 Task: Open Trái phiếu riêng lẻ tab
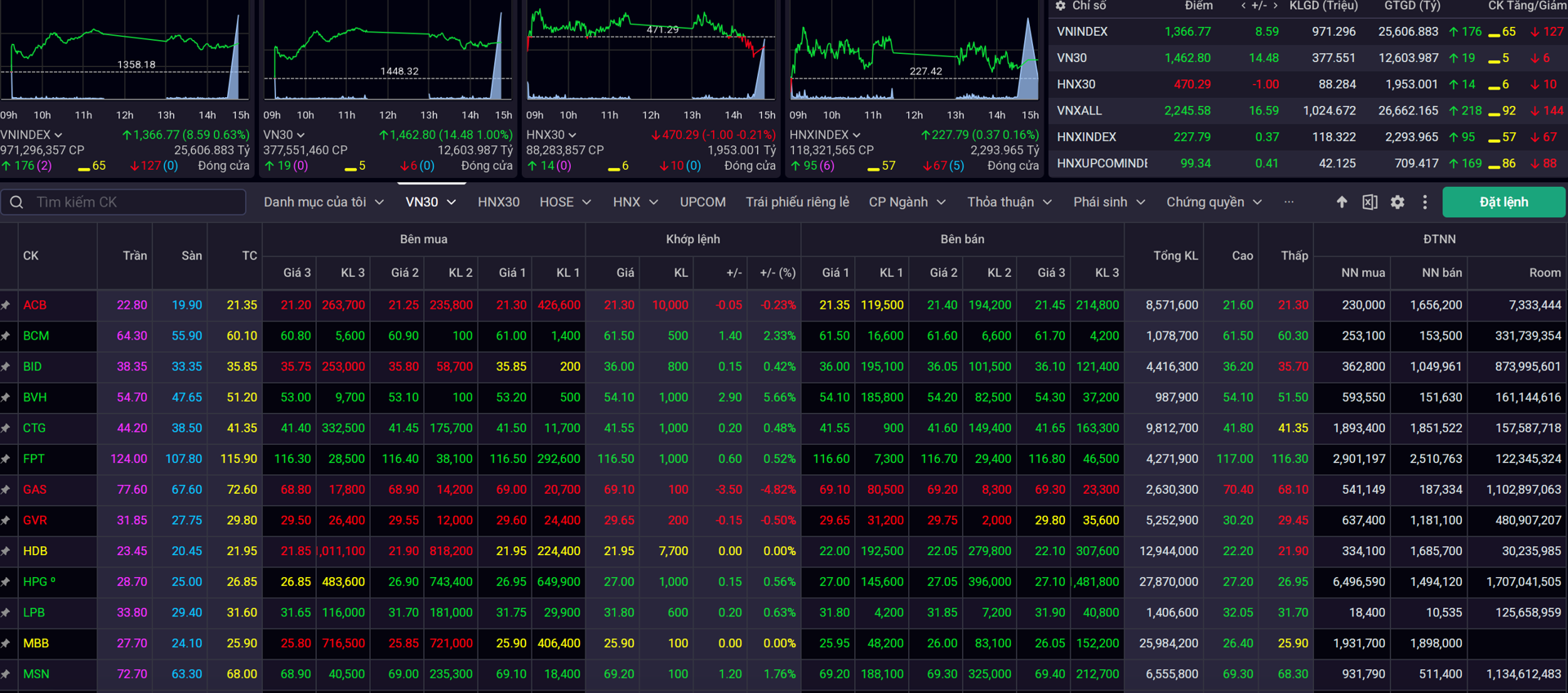[x=797, y=202]
